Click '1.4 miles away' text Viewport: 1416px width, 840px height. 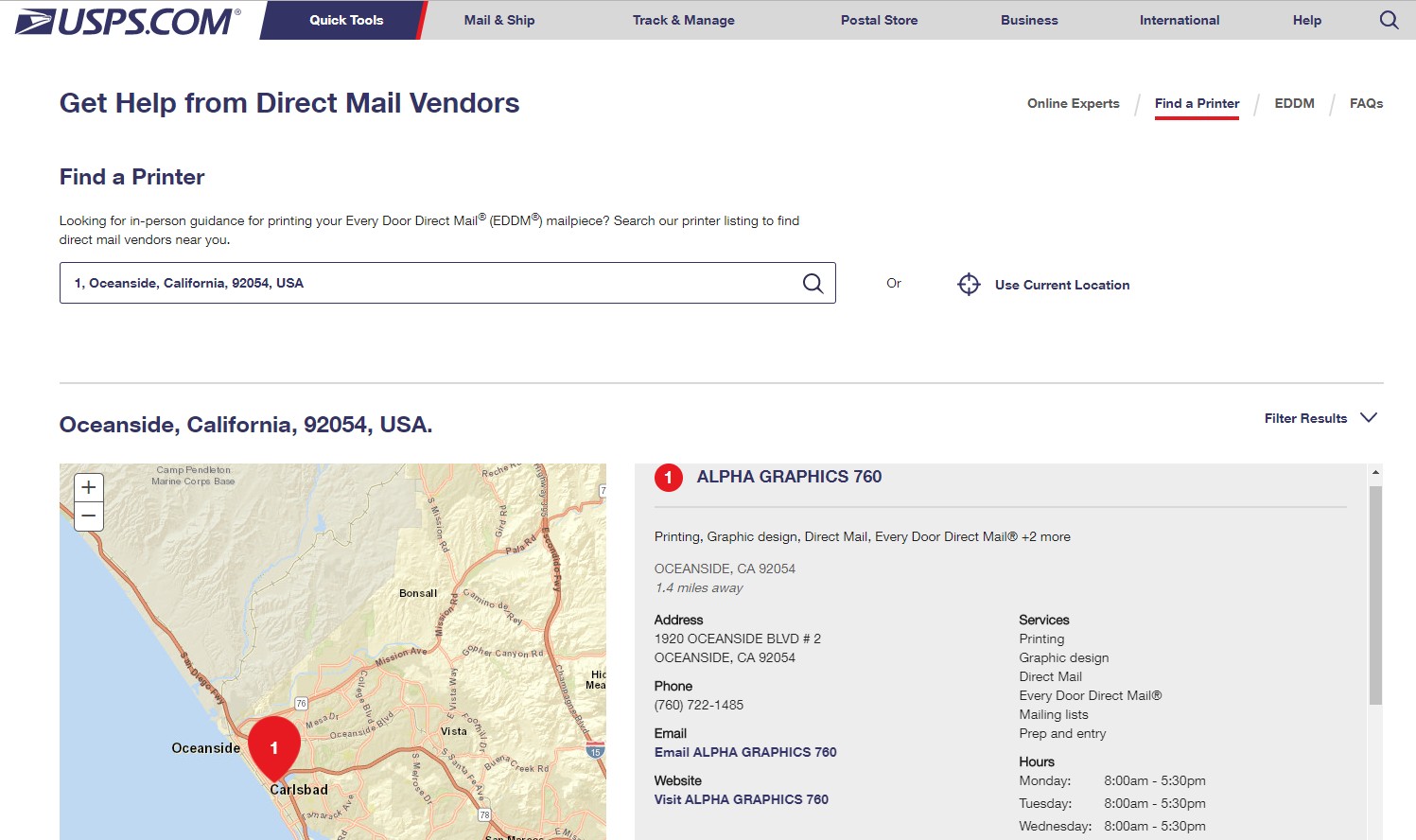click(699, 587)
